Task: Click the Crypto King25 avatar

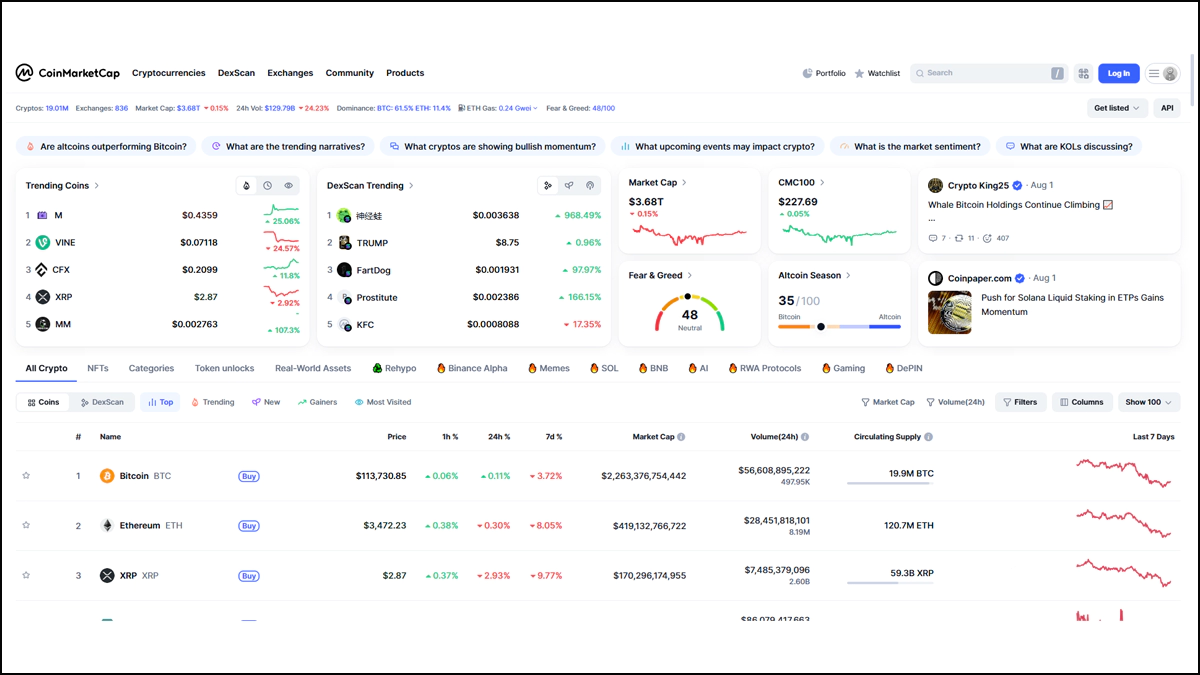Action: point(935,185)
